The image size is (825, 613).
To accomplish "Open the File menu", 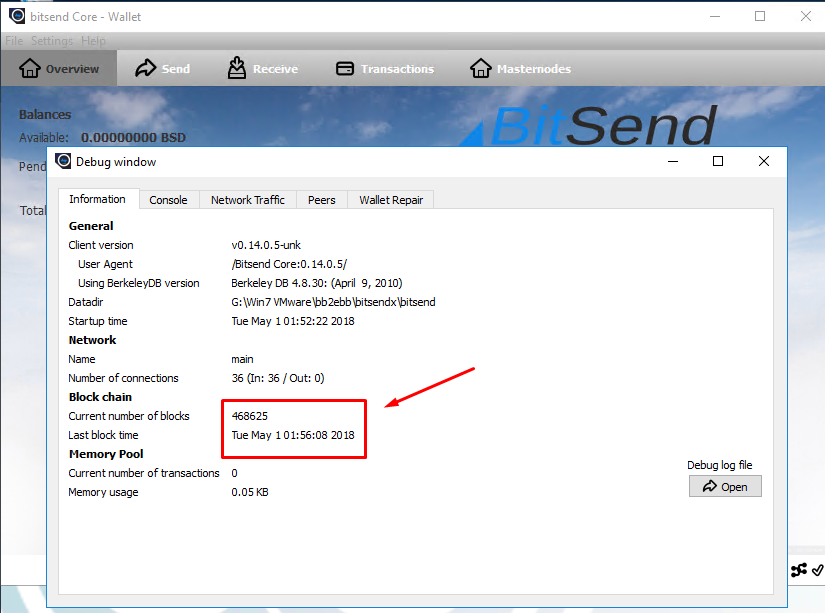I will tap(14, 41).
